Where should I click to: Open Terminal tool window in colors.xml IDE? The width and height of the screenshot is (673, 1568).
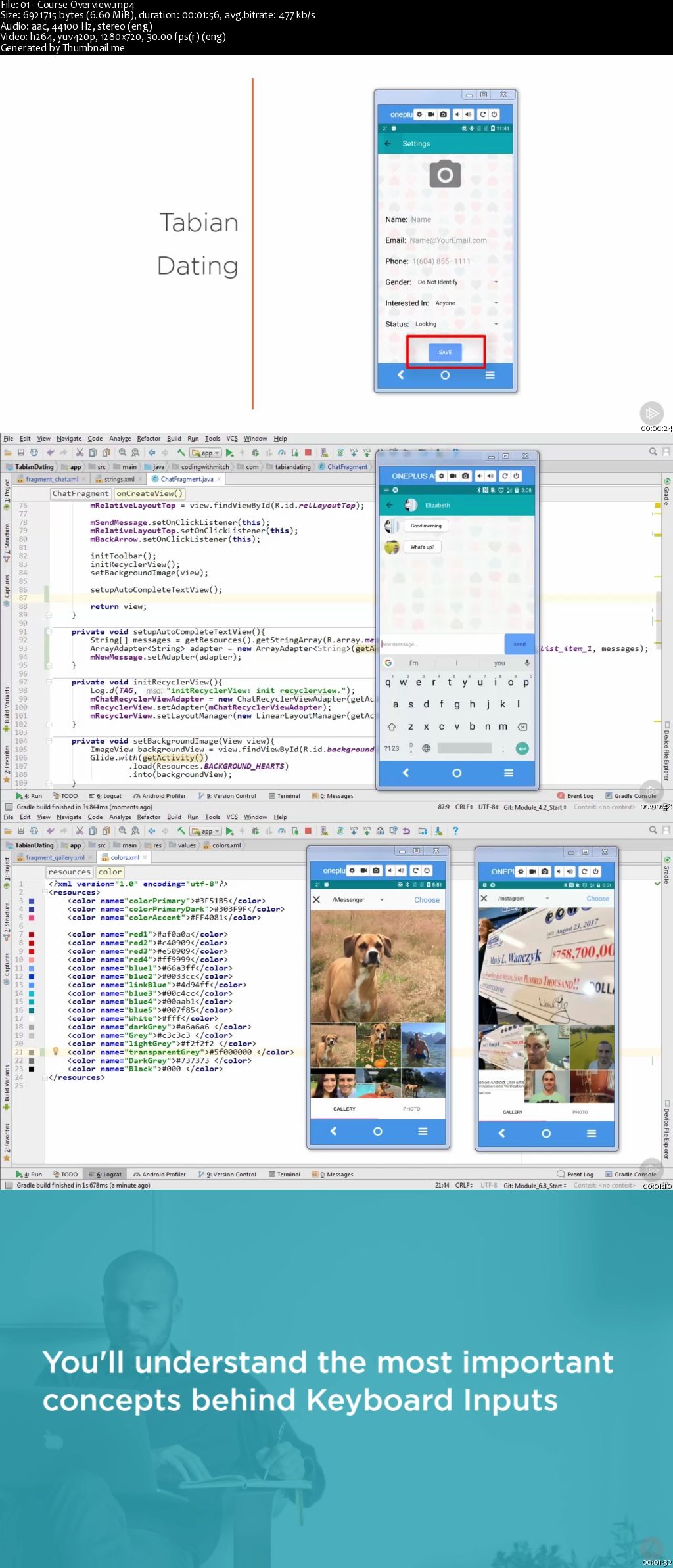[285, 1175]
